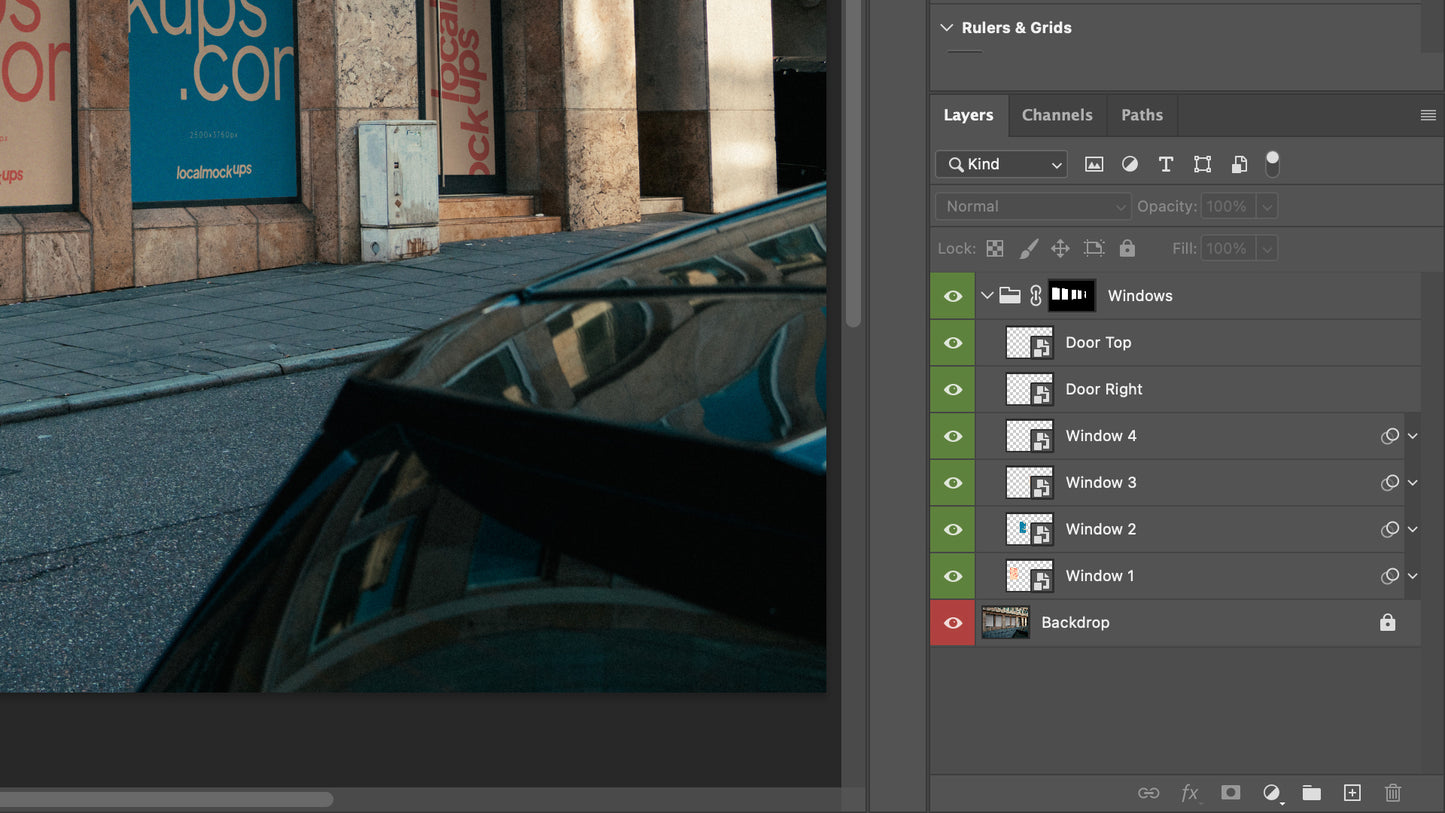Image resolution: width=1445 pixels, height=813 pixels.
Task: Click the delete layer trash icon
Action: (1393, 793)
